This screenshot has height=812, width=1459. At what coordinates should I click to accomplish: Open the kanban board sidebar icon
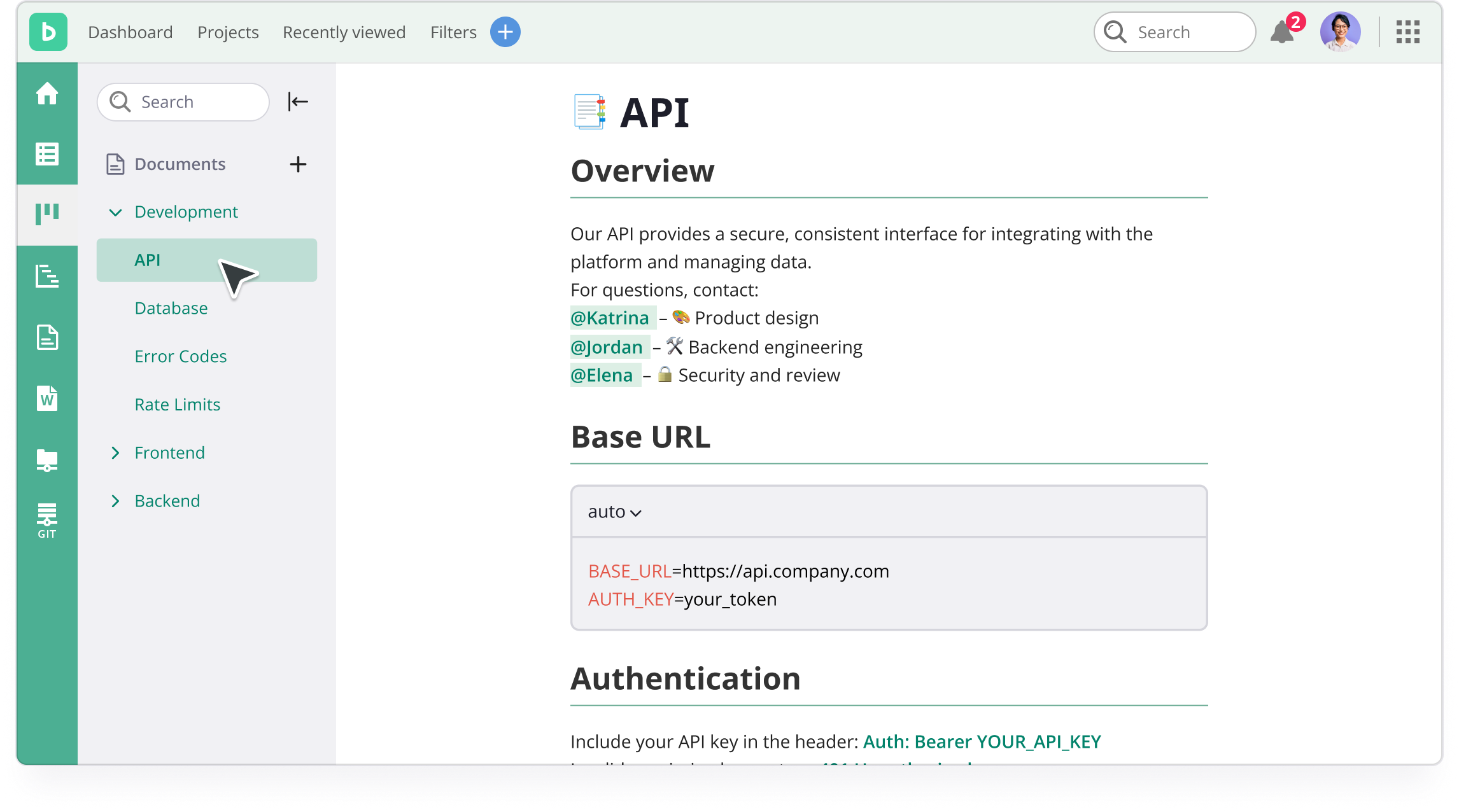click(47, 214)
